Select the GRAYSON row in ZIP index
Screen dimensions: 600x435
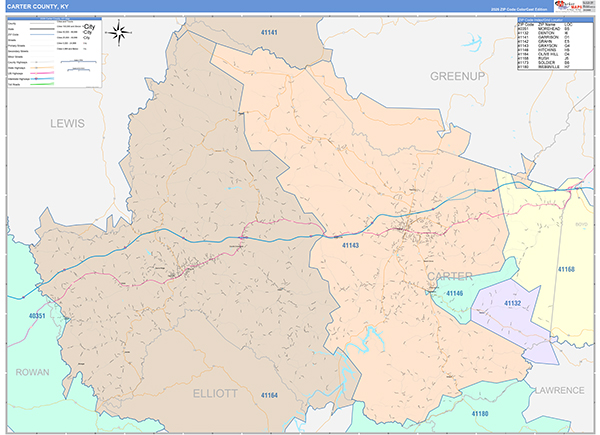click(x=546, y=45)
